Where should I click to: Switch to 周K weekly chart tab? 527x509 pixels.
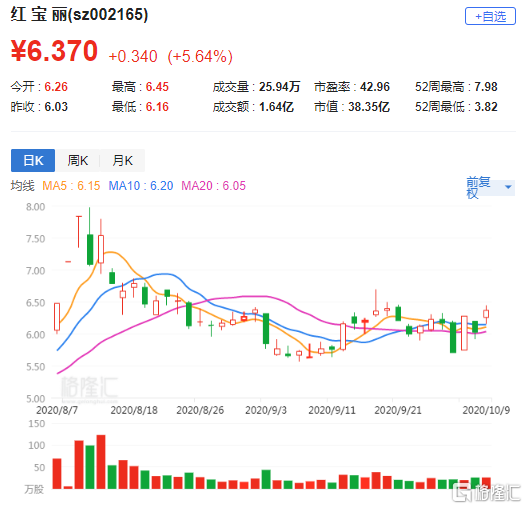78,160
